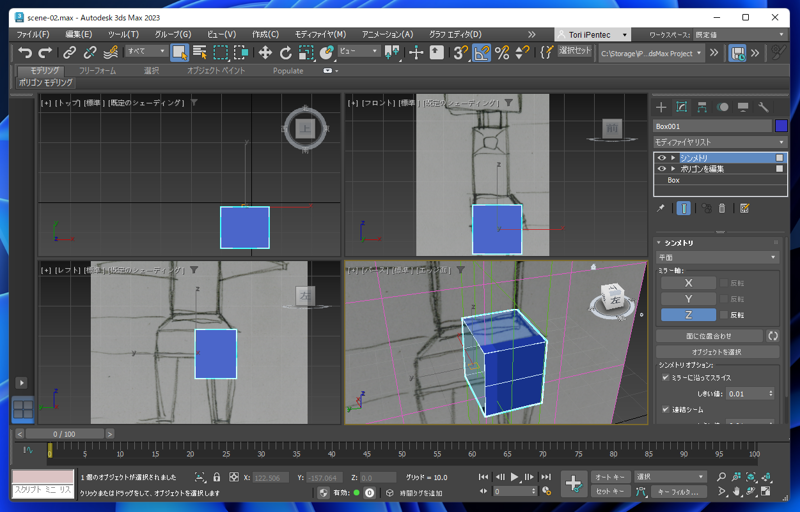Image resolution: width=800 pixels, height=512 pixels.
Task: Select the X mirror axis button
Action: [688, 283]
